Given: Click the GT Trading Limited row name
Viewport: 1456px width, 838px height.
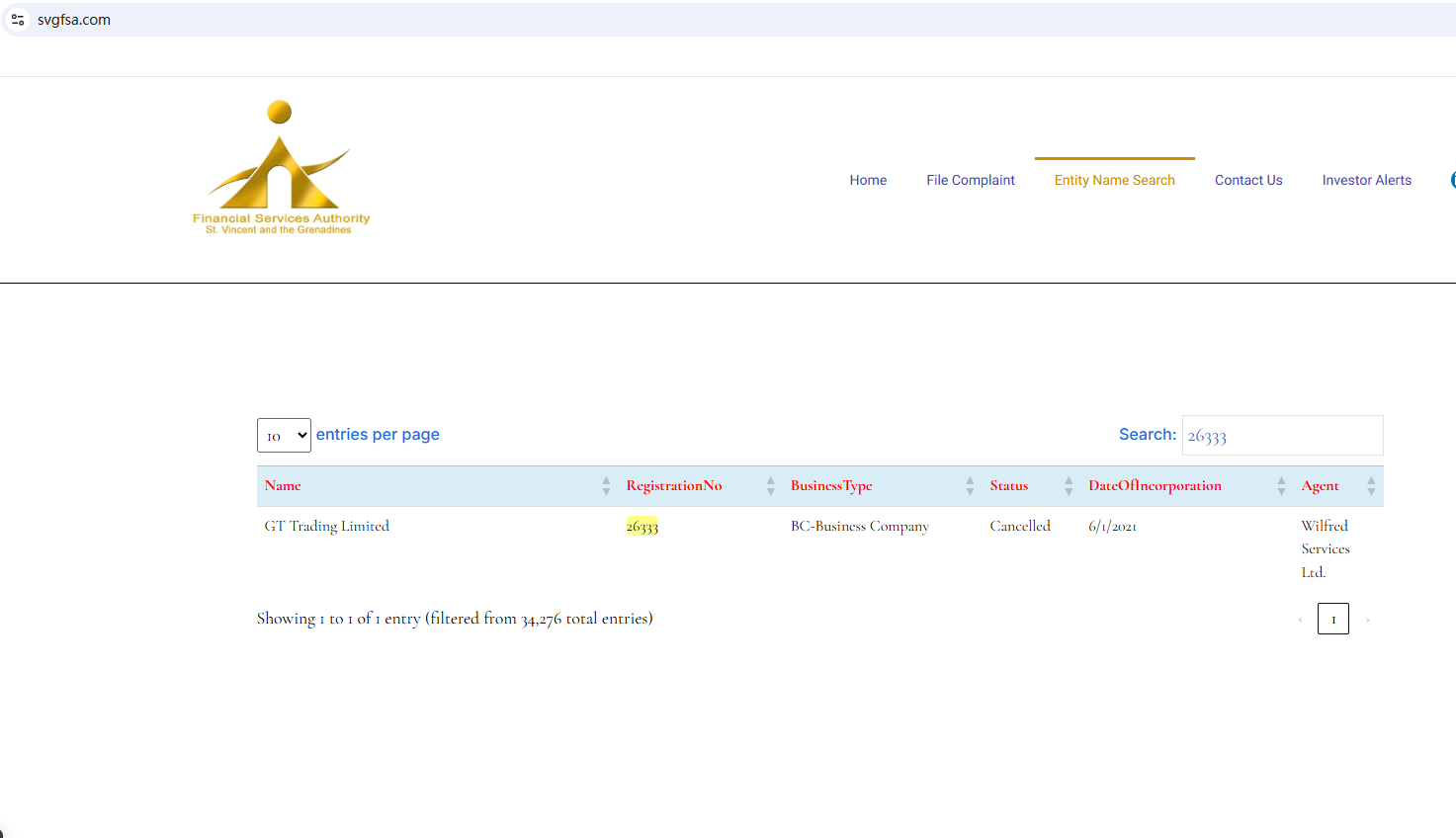Looking at the screenshot, I should (x=327, y=527).
